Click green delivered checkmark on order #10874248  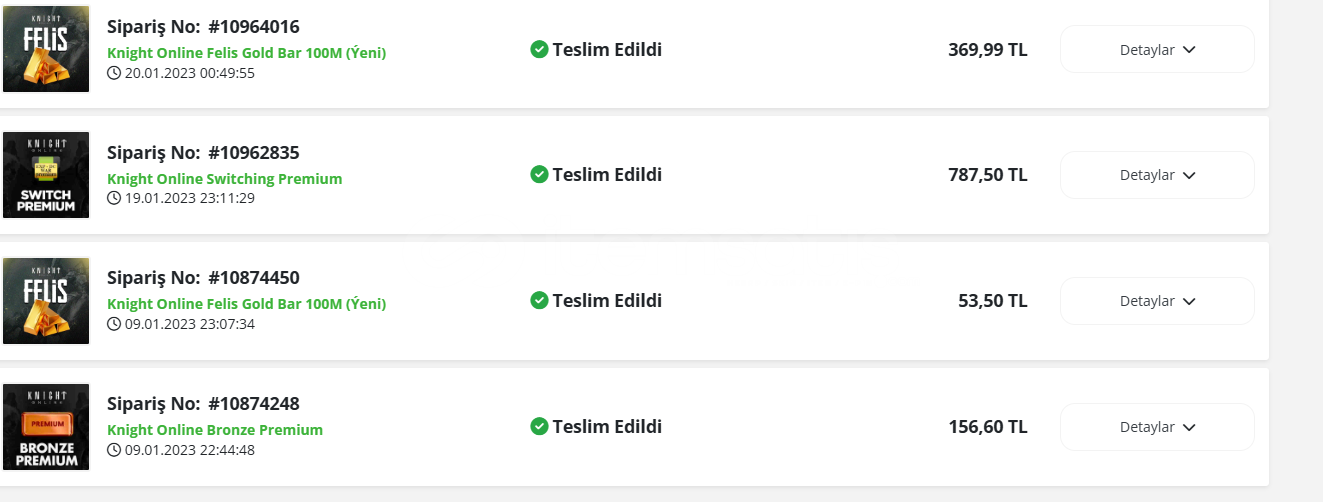pyautogui.click(x=539, y=427)
